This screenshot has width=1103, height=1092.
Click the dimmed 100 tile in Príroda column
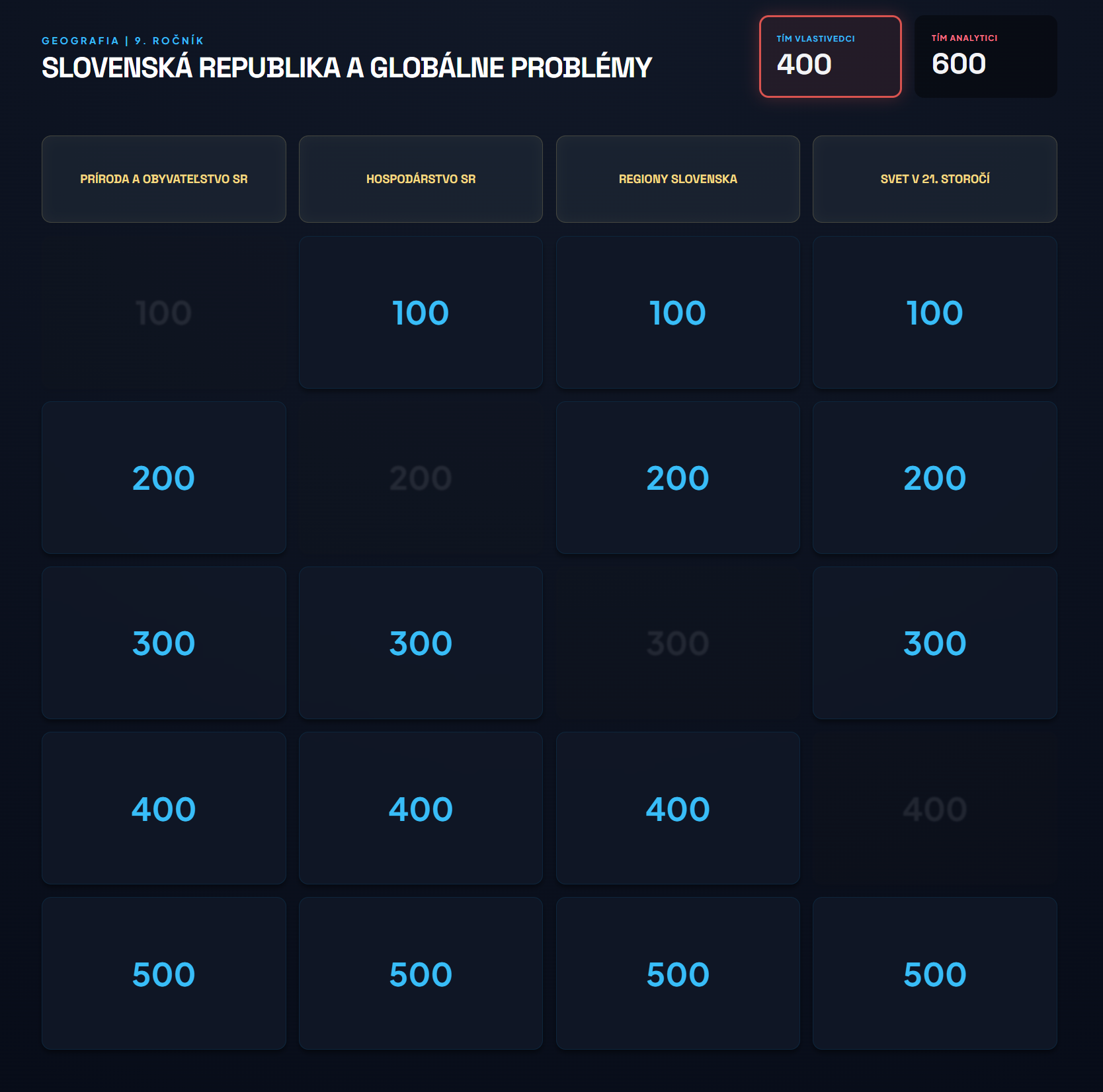click(164, 312)
